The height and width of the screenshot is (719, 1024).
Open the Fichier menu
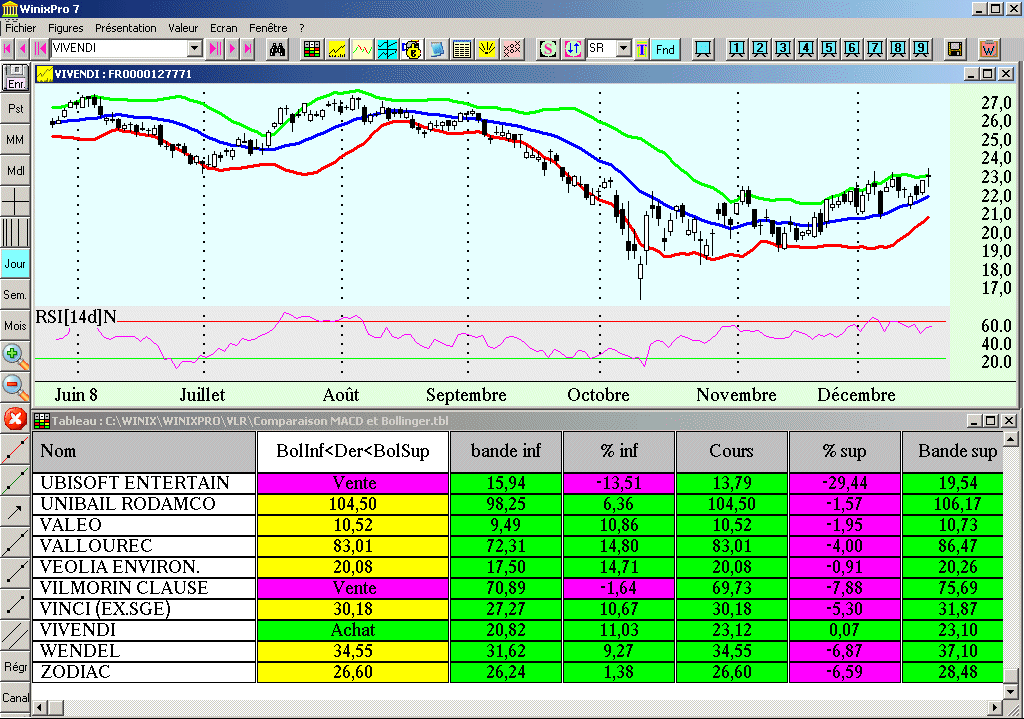coord(21,28)
